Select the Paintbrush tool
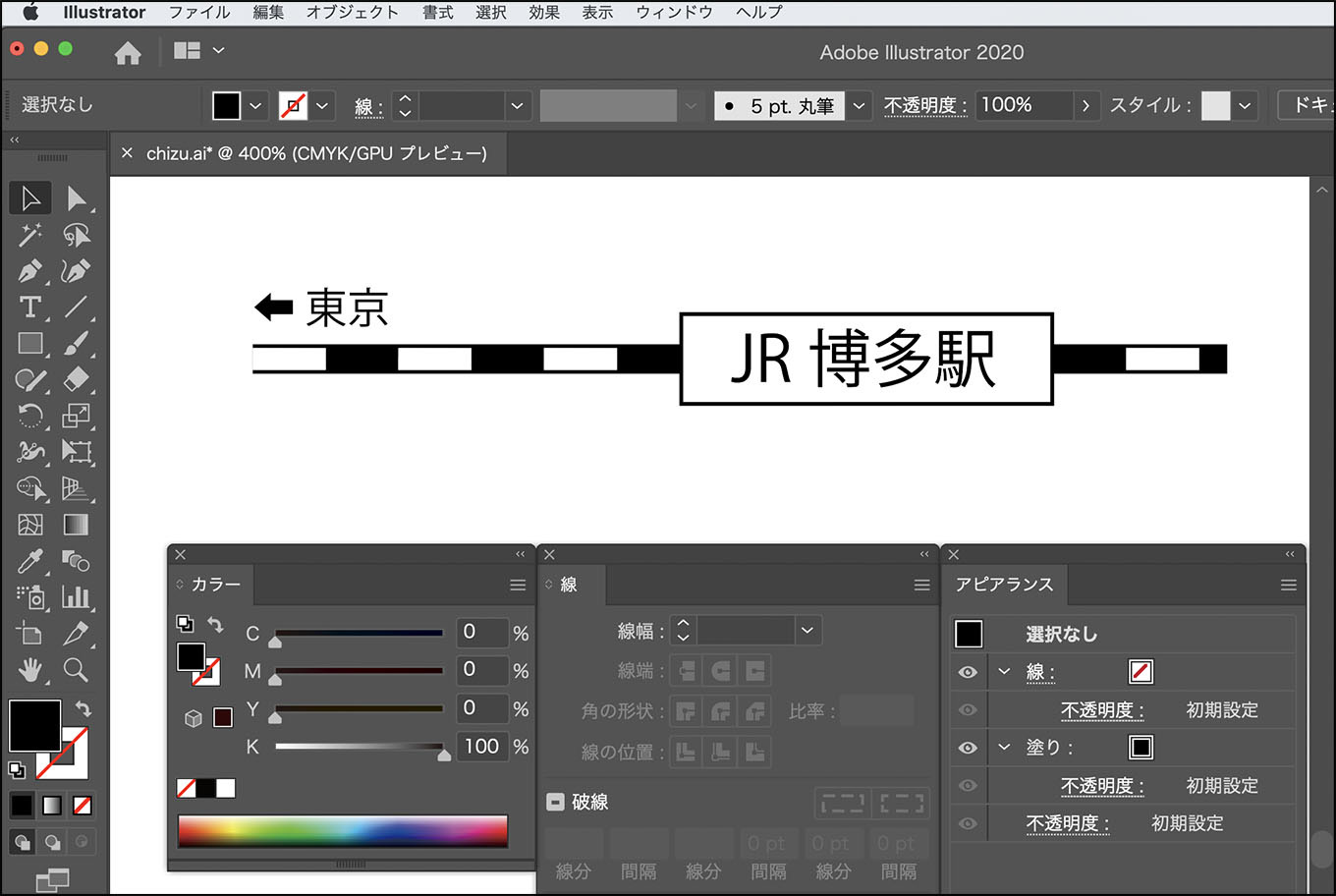Viewport: 1336px width, 896px height. pos(77,344)
